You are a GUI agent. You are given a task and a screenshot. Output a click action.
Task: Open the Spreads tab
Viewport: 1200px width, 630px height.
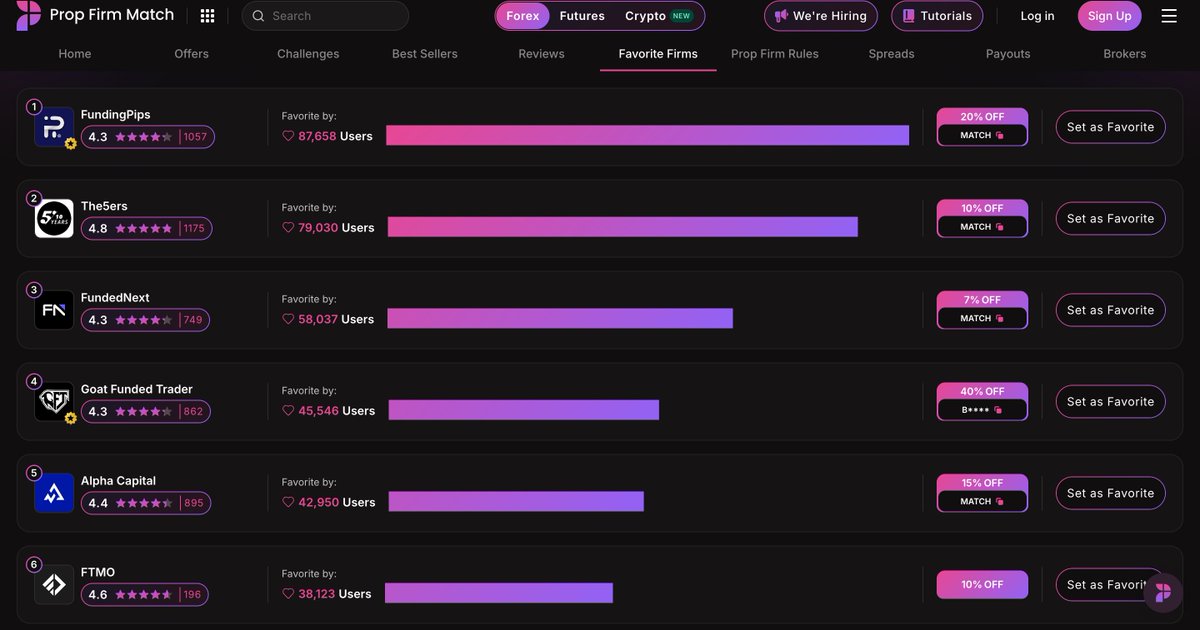[891, 54]
